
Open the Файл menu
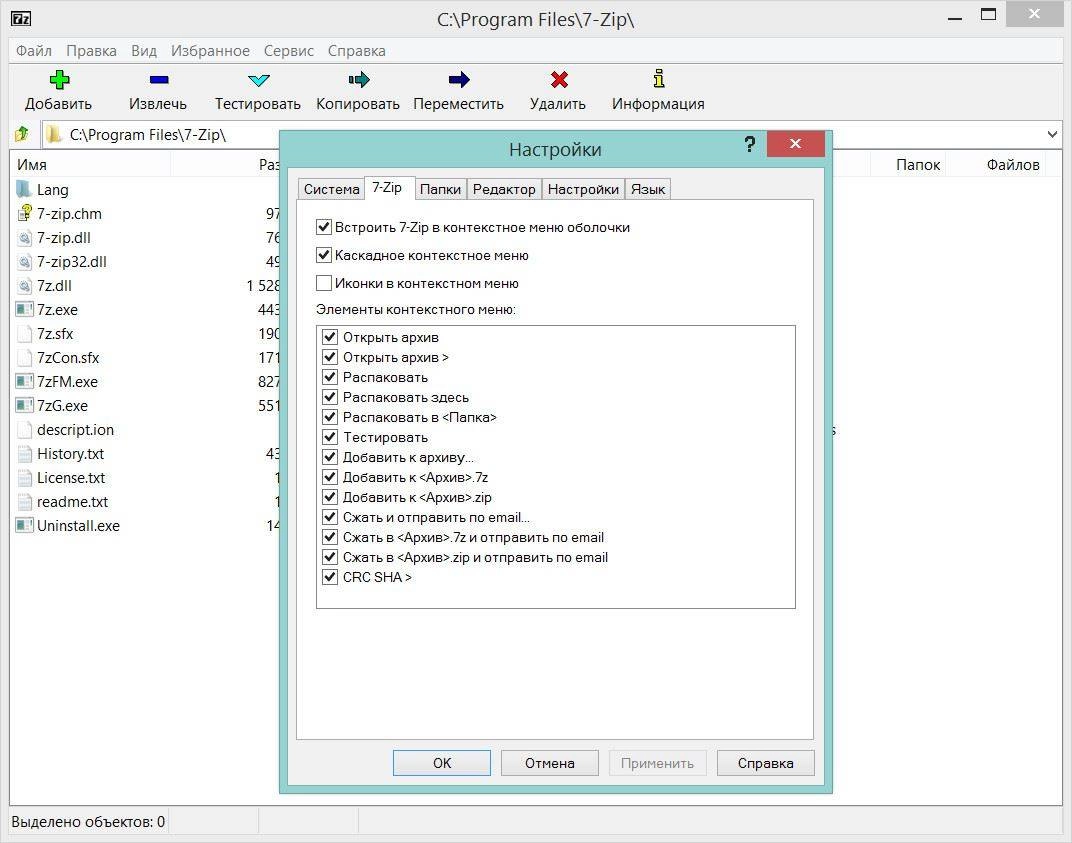[34, 51]
